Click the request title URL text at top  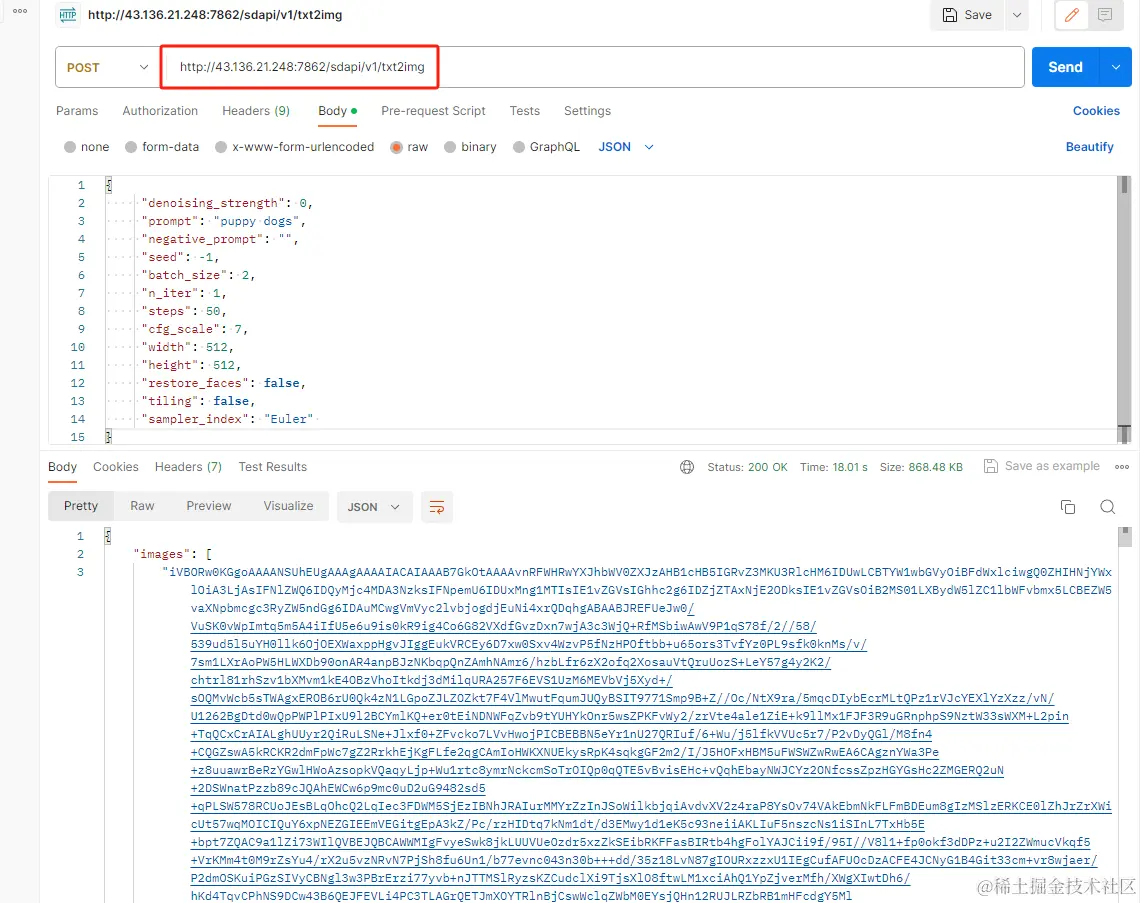coord(214,15)
